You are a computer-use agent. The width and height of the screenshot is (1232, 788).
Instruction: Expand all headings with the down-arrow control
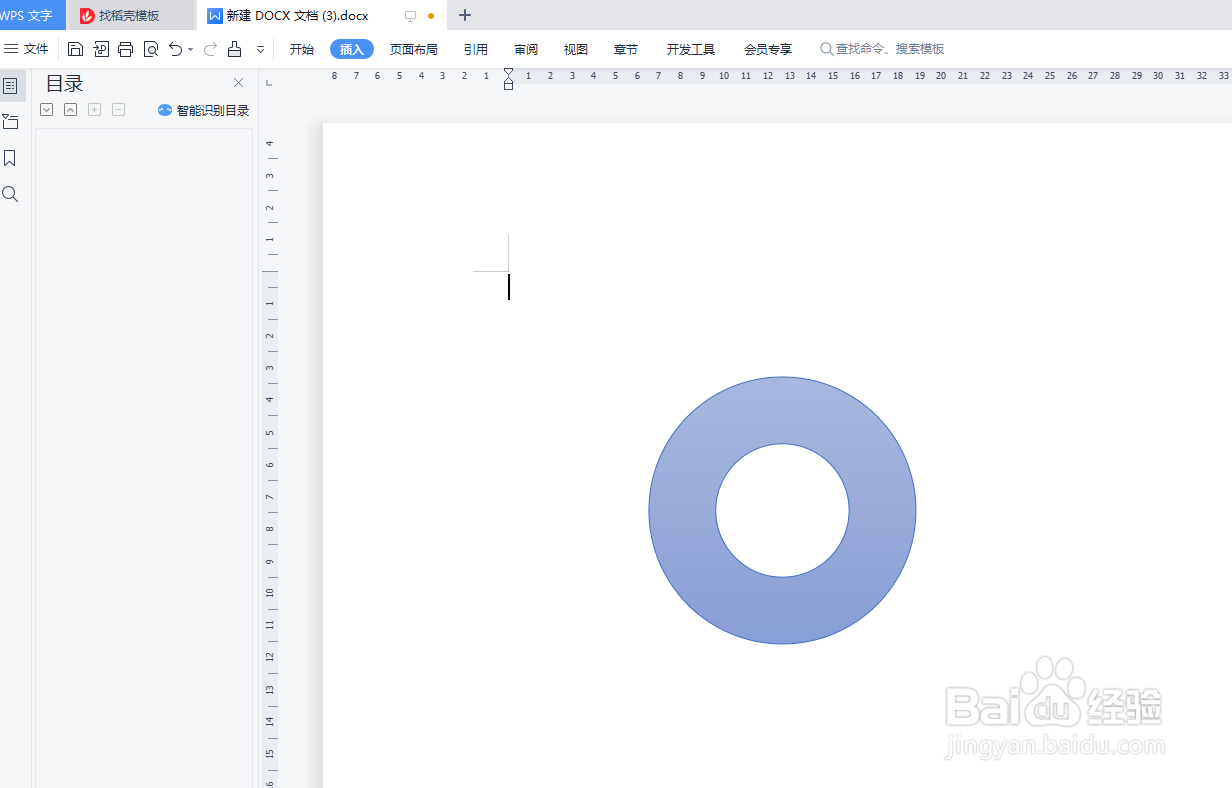pos(46,109)
